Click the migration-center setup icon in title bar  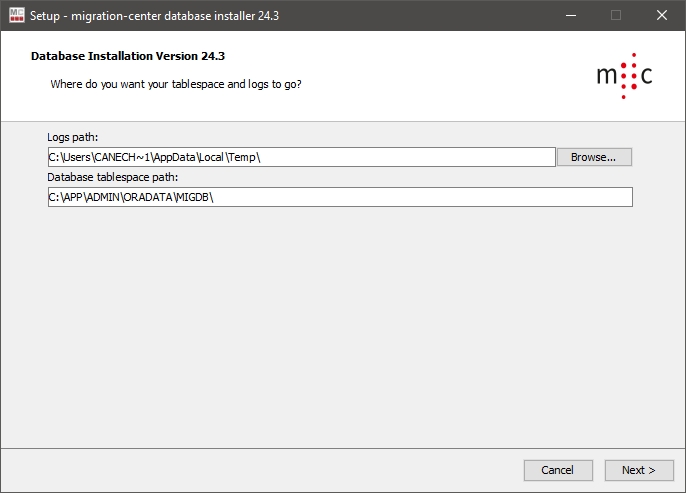(16, 15)
